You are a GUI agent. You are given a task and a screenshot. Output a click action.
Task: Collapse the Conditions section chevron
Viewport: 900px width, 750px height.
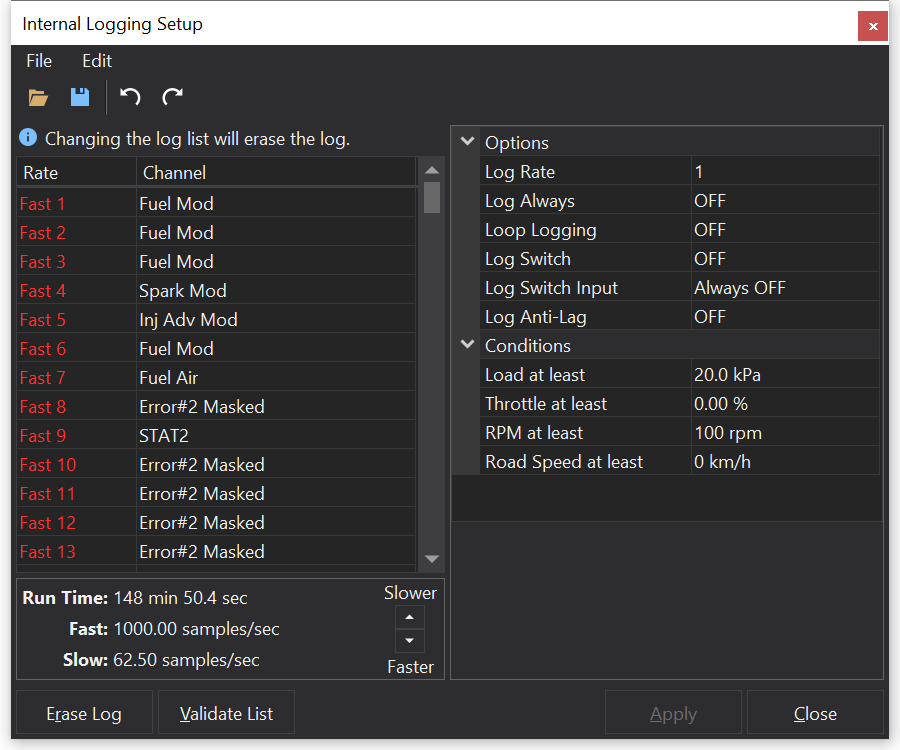pyautogui.click(x=467, y=345)
